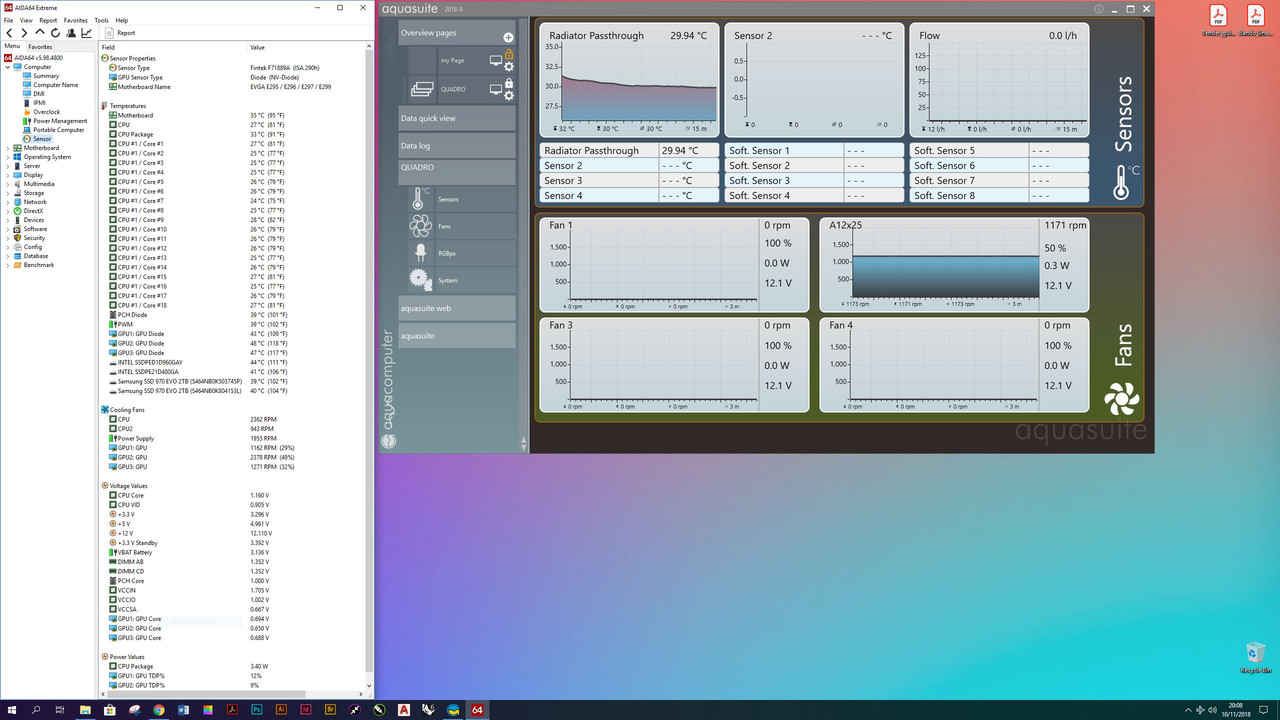Click aquasuite title bar help icon
The width and height of the screenshot is (1280, 720).
coord(1099,9)
